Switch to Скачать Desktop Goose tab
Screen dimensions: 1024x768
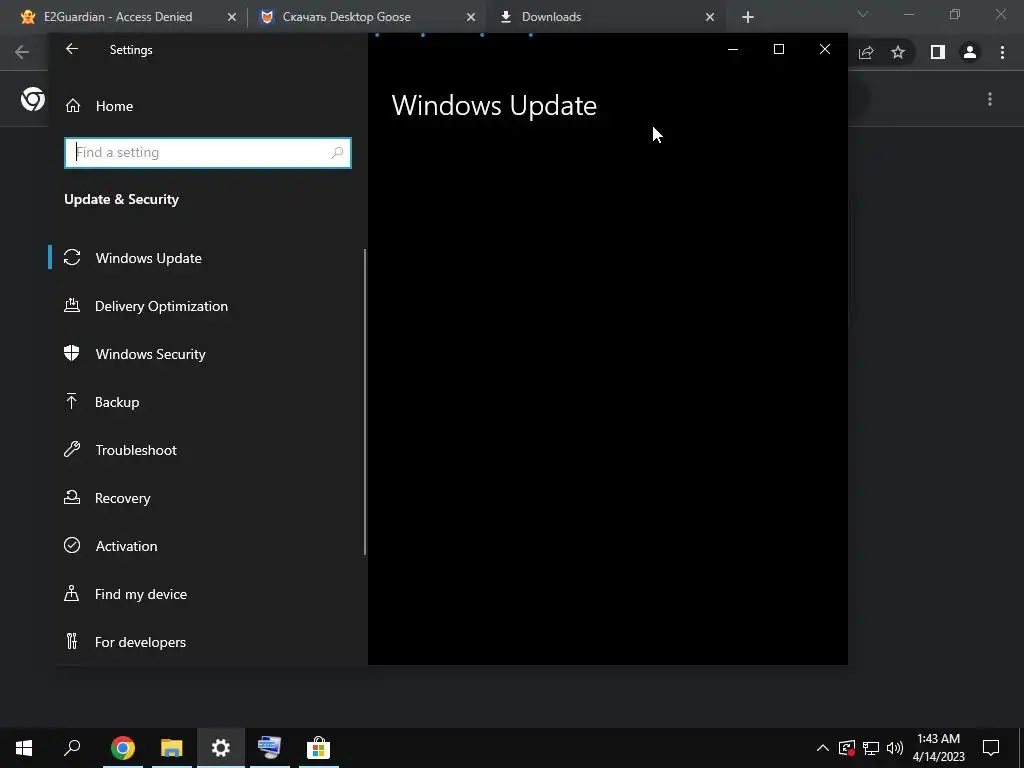(346, 17)
